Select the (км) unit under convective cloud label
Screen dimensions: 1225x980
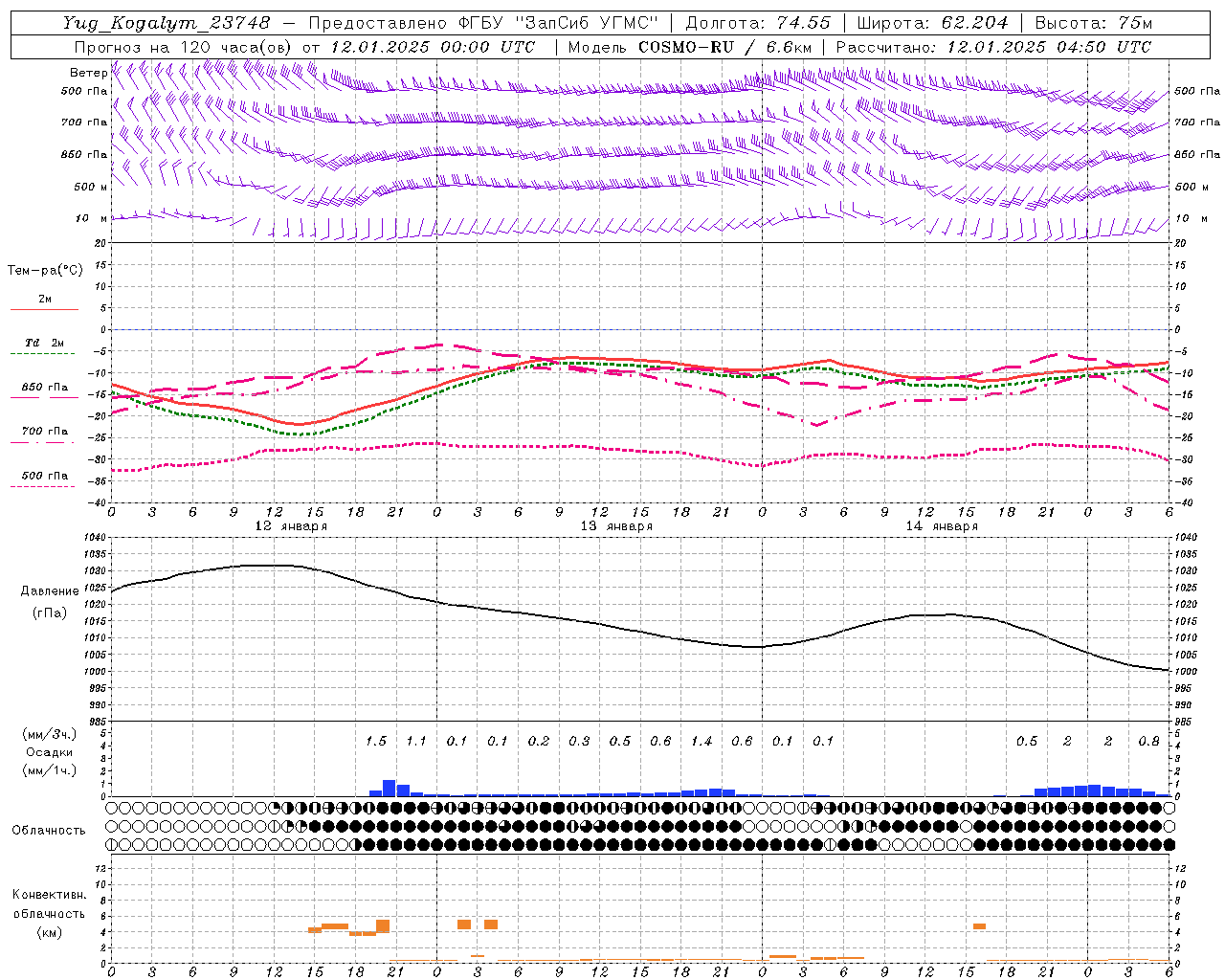coord(49,931)
